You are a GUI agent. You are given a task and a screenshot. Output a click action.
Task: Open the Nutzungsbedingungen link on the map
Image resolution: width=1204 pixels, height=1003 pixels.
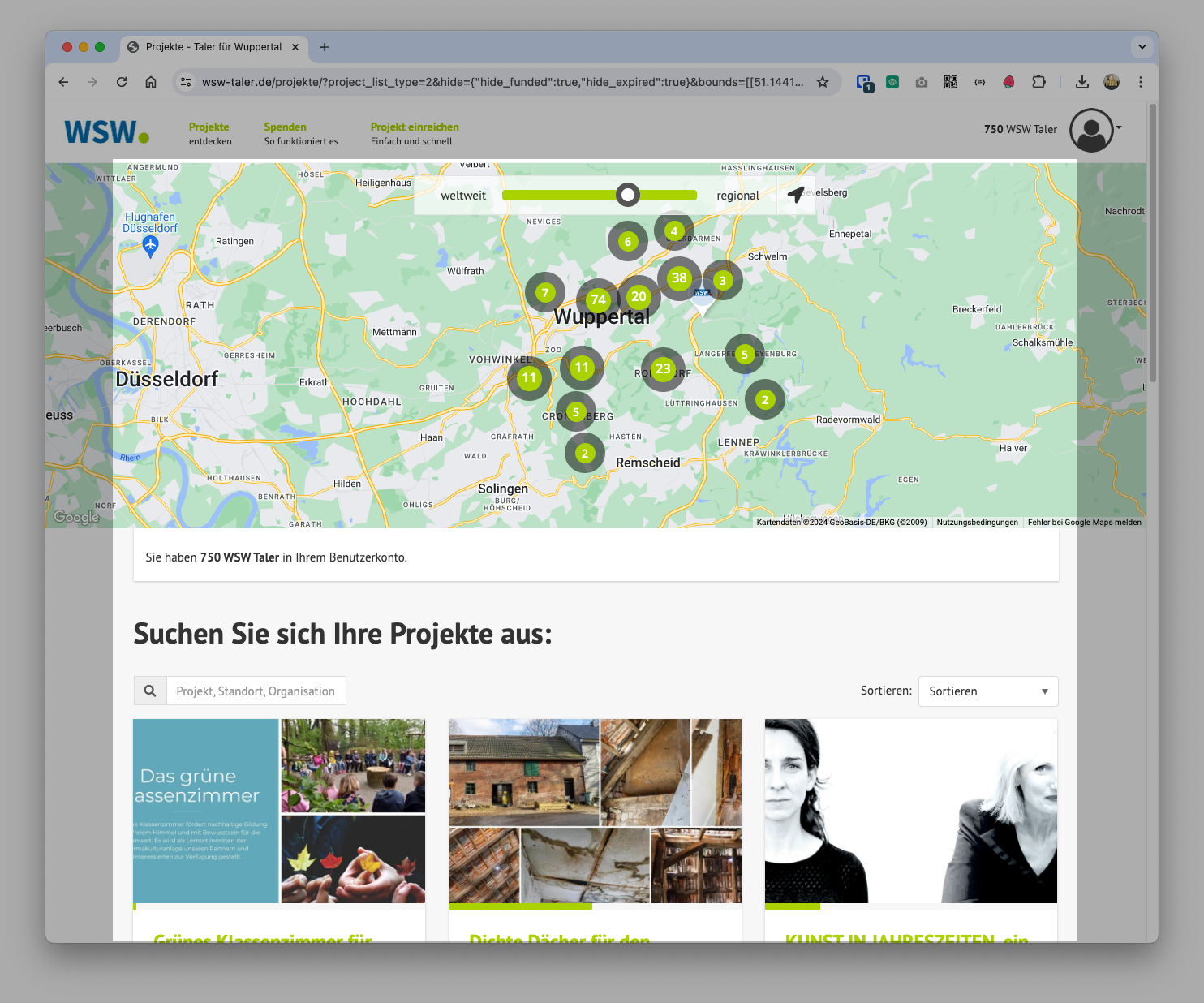click(x=977, y=523)
